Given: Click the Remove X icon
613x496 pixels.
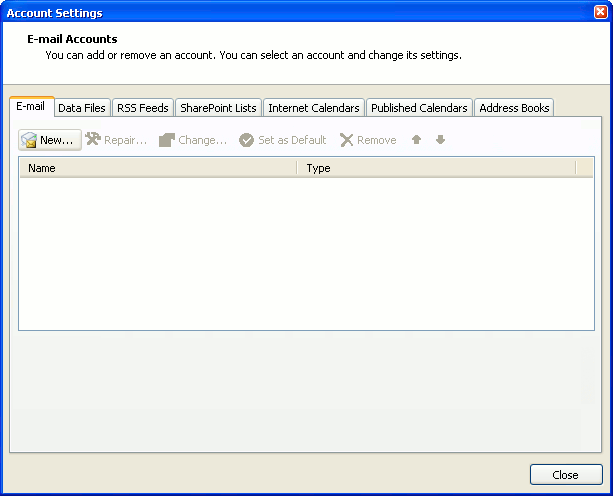Looking at the screenshot, I should (347, 140).
